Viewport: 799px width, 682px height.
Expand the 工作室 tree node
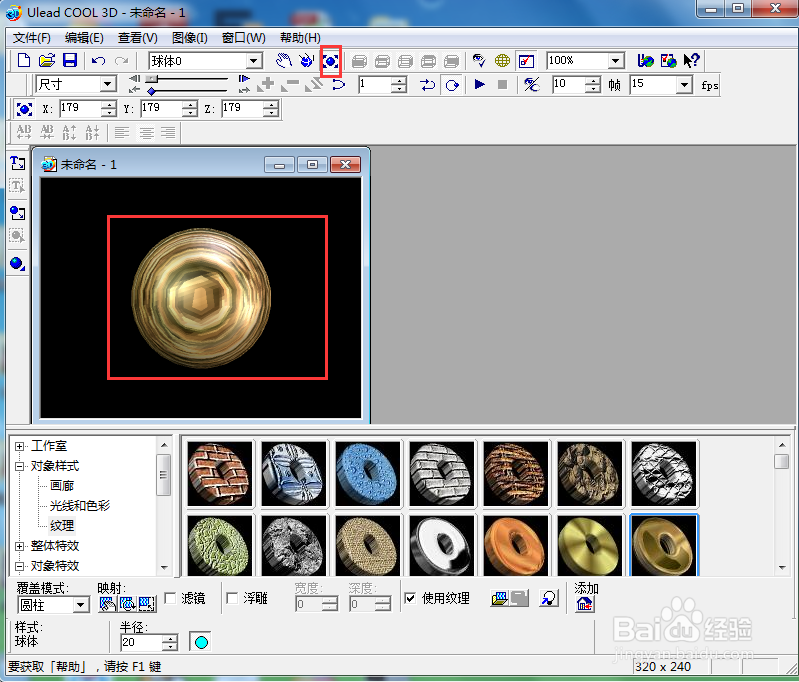tap(19, 447)
